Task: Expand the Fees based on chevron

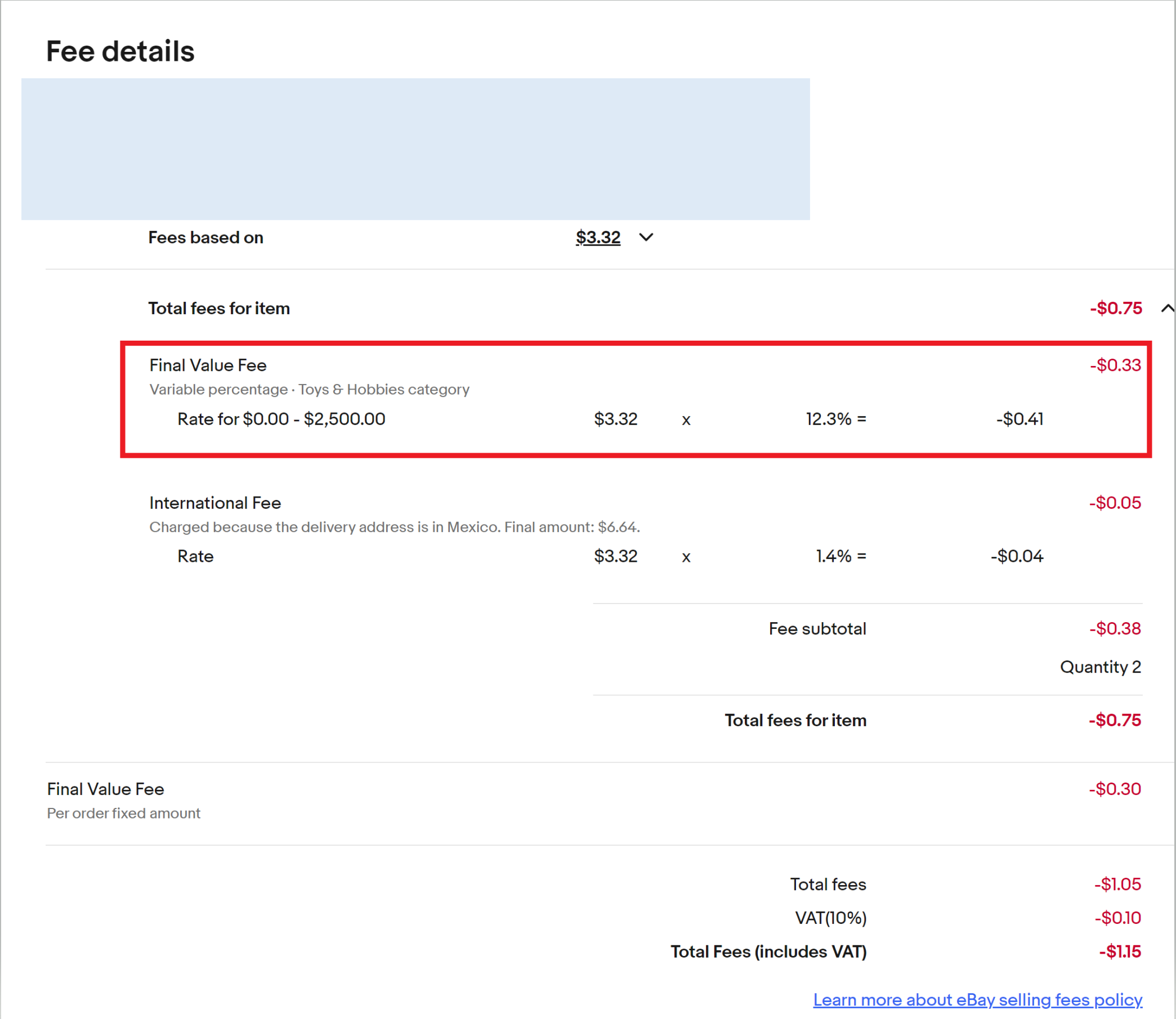Action: pos(646,237)
